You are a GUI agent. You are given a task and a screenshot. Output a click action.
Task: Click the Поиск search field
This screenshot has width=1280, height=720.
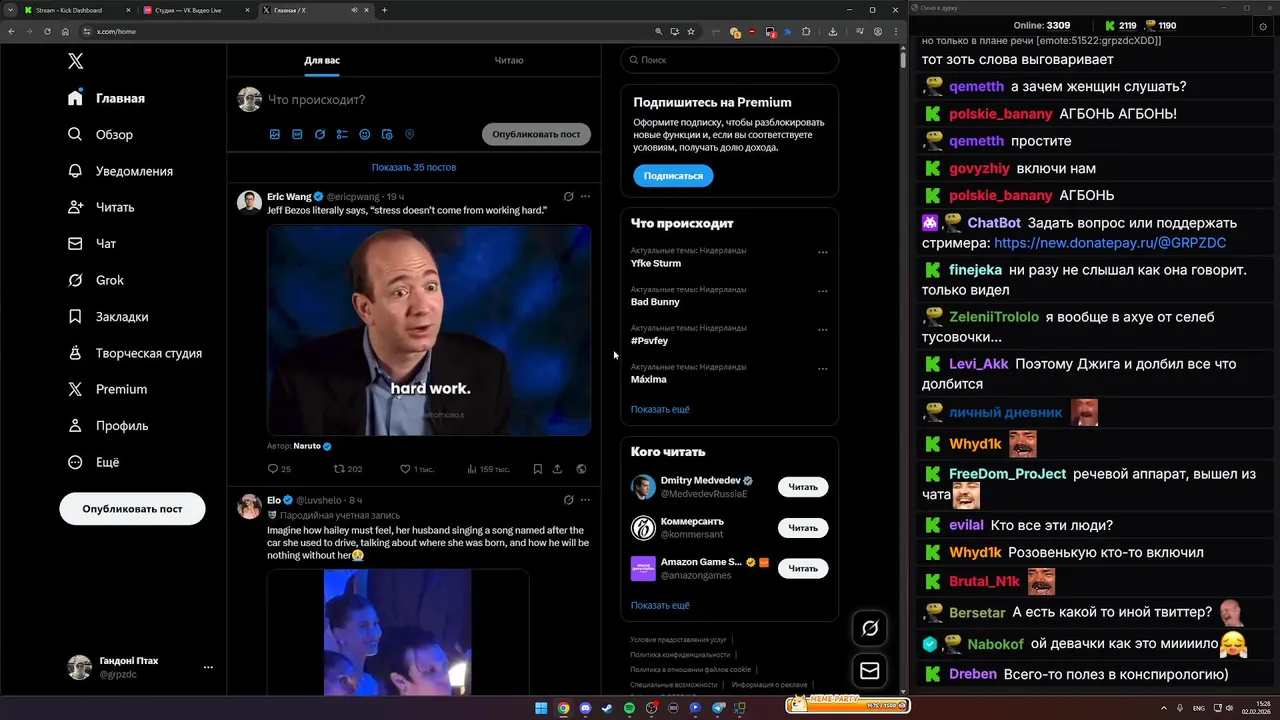[x=730, y=60]
